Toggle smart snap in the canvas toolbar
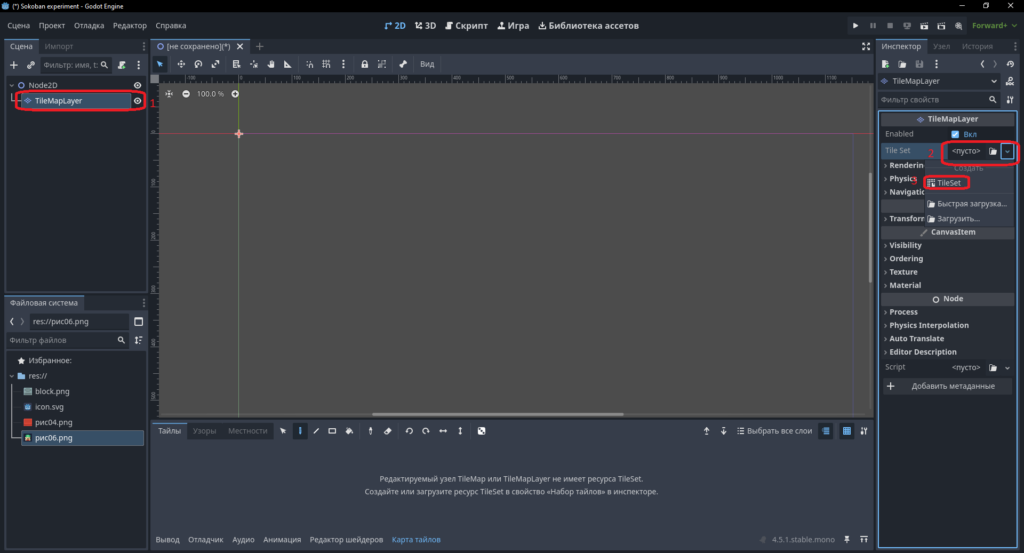1024x553 pixels. tap(310, 64)
